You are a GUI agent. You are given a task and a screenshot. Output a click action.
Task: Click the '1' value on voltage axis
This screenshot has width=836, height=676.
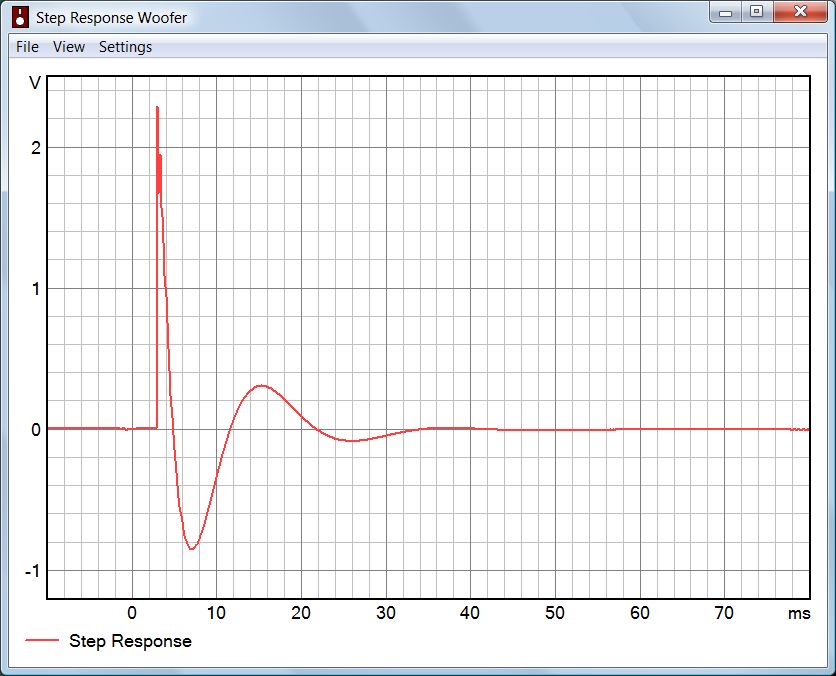[36, 289]
